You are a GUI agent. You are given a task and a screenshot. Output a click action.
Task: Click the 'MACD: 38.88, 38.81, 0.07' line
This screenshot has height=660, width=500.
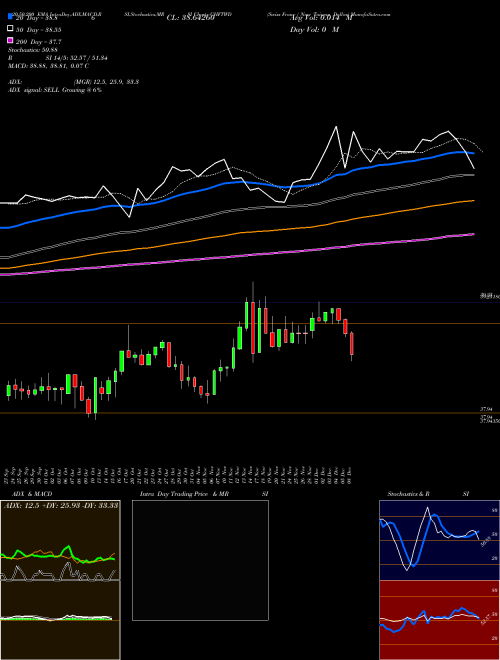point(48,66)
